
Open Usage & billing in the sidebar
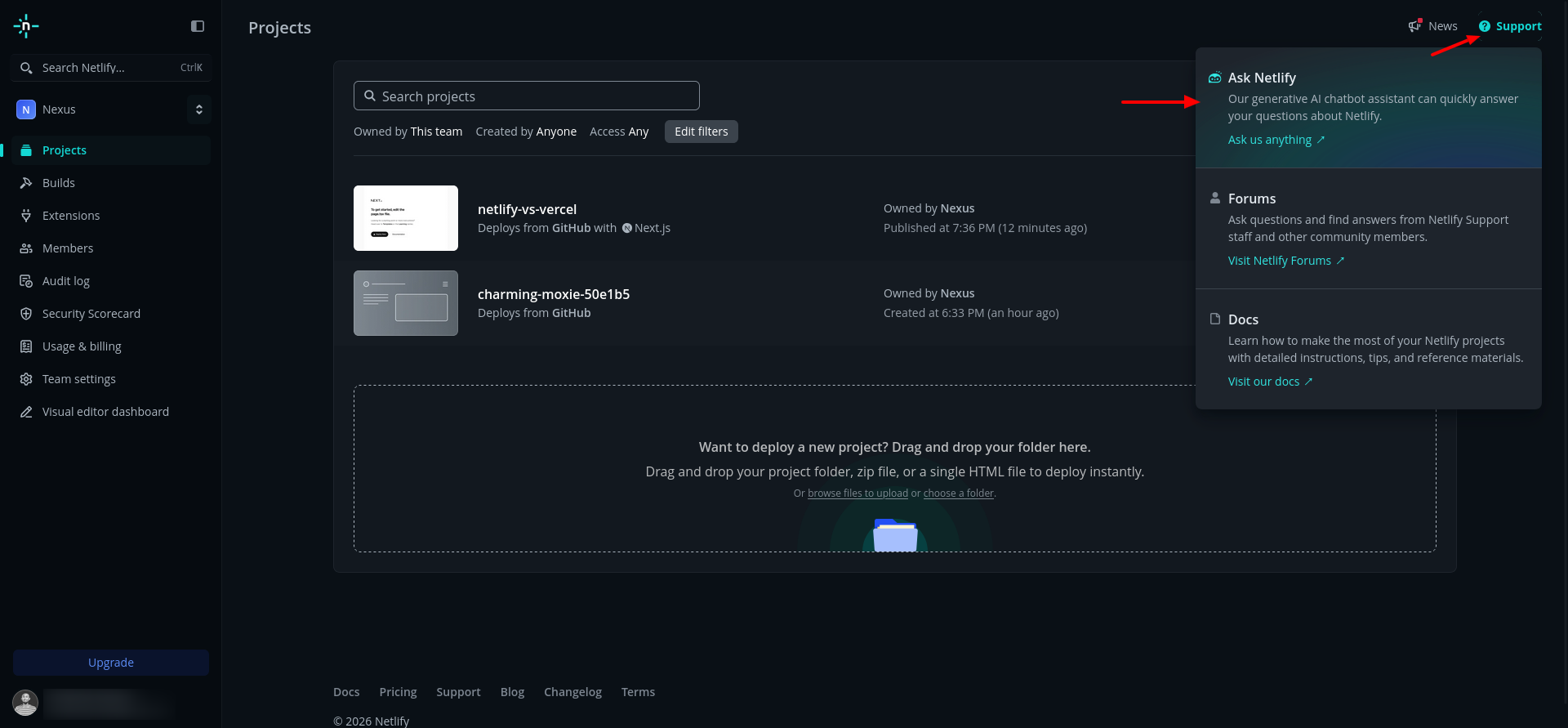coord(111,346)
